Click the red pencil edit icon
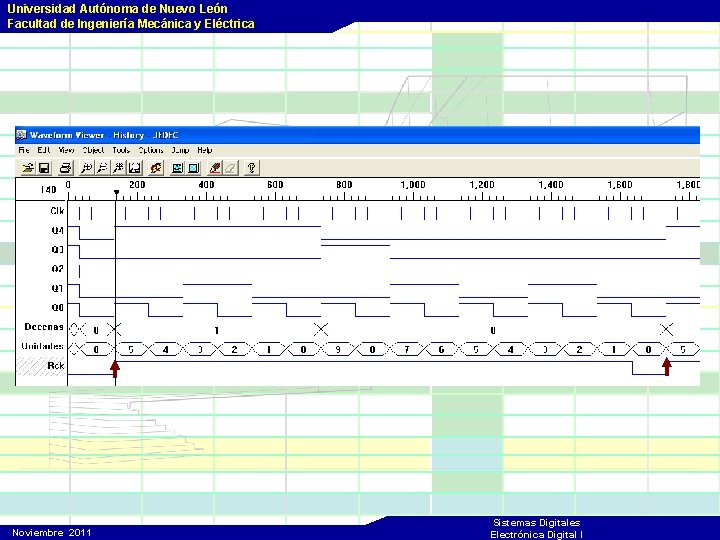 pyautogui.click(x=214, y=168)
